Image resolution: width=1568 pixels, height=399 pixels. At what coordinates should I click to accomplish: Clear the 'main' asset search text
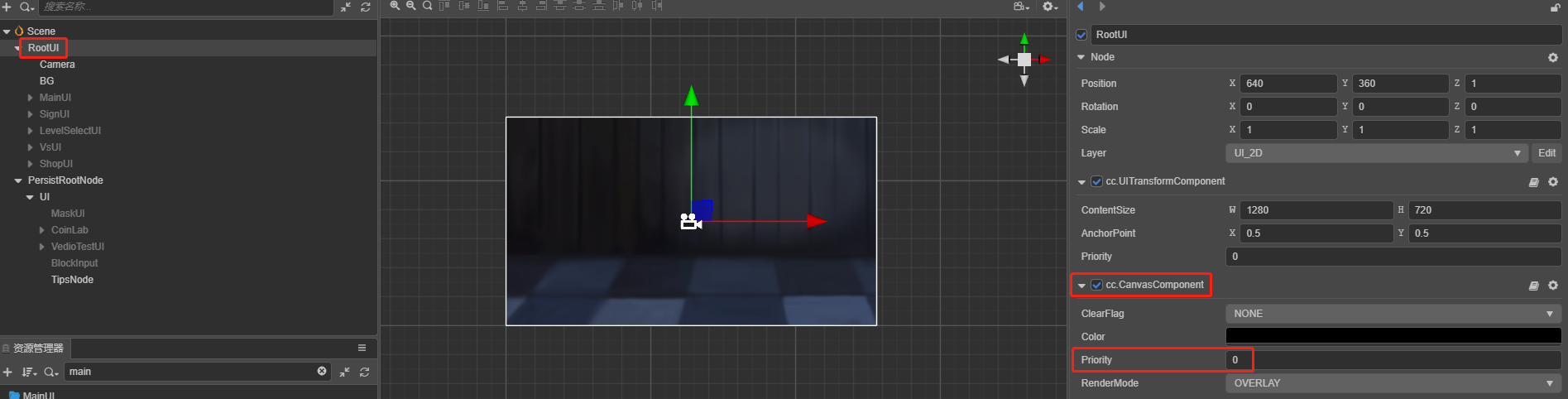tap(322, 371)
